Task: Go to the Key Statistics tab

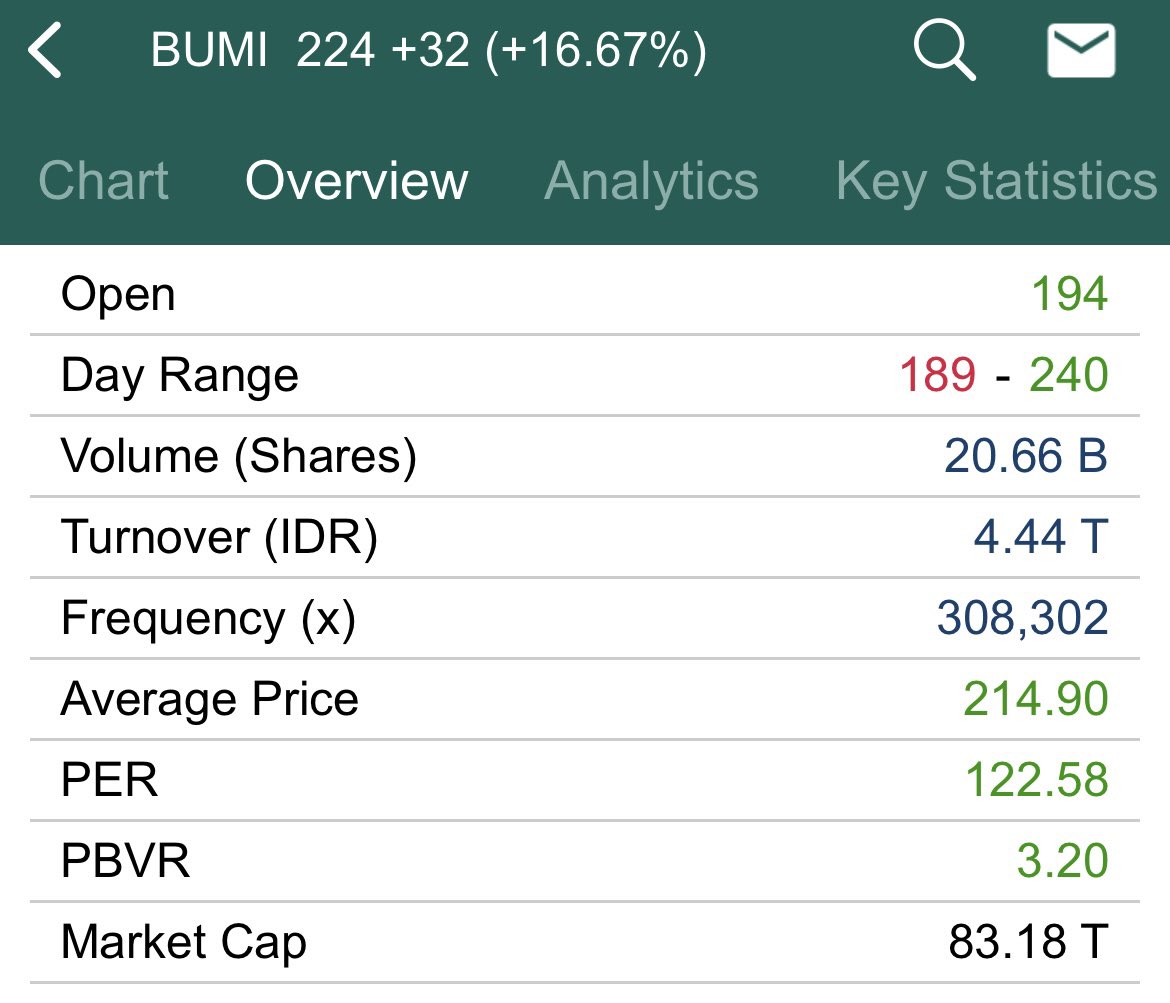Action: click(x=996, y=181)
